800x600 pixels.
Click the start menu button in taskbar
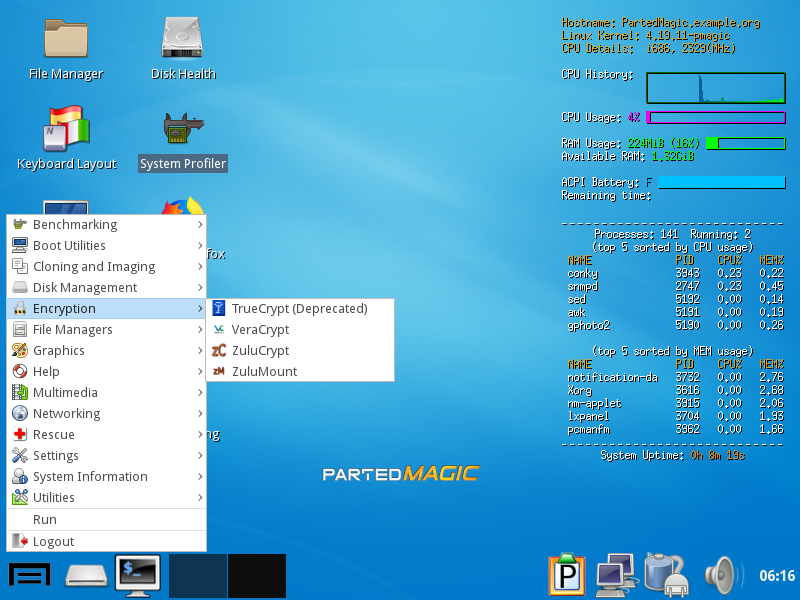point(30,576)
